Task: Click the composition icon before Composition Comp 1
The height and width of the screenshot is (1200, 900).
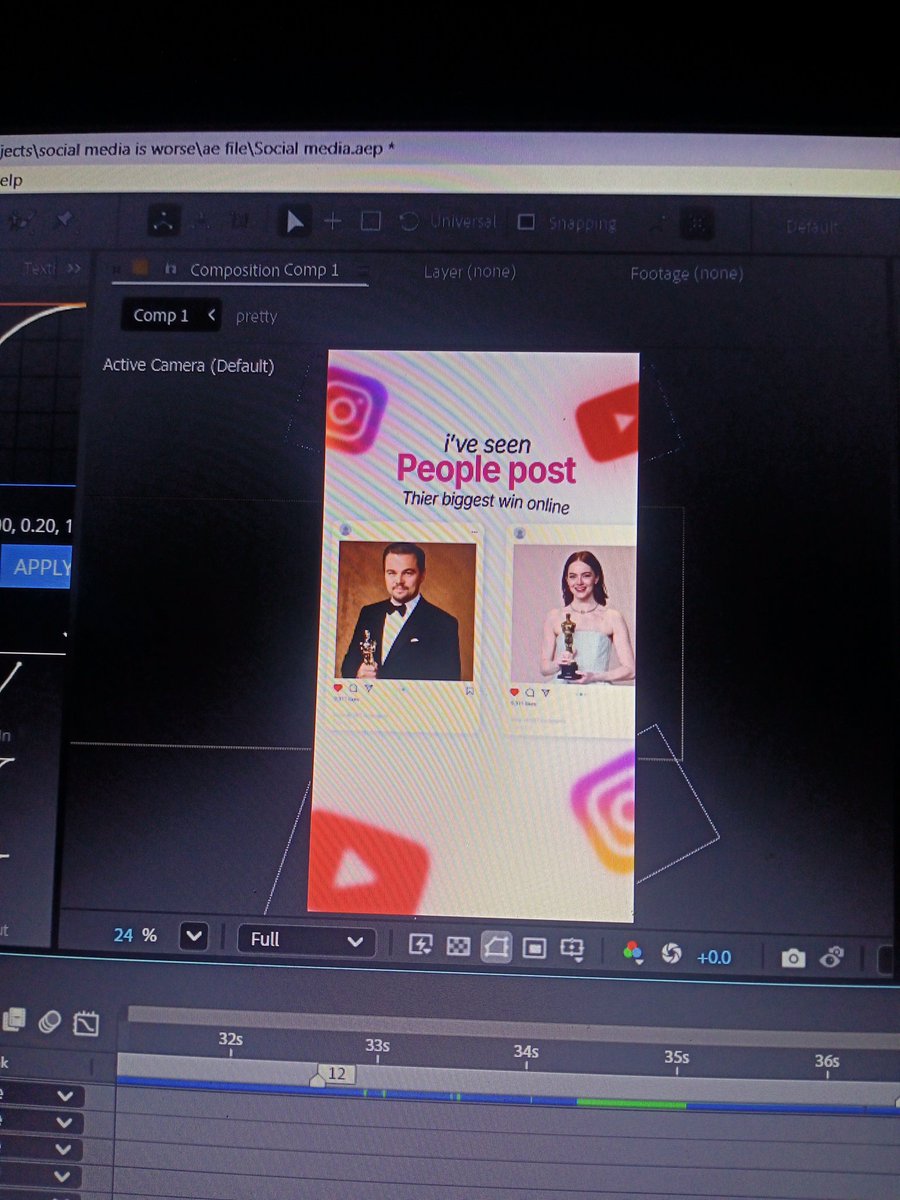Action: [x=170, y=269]
